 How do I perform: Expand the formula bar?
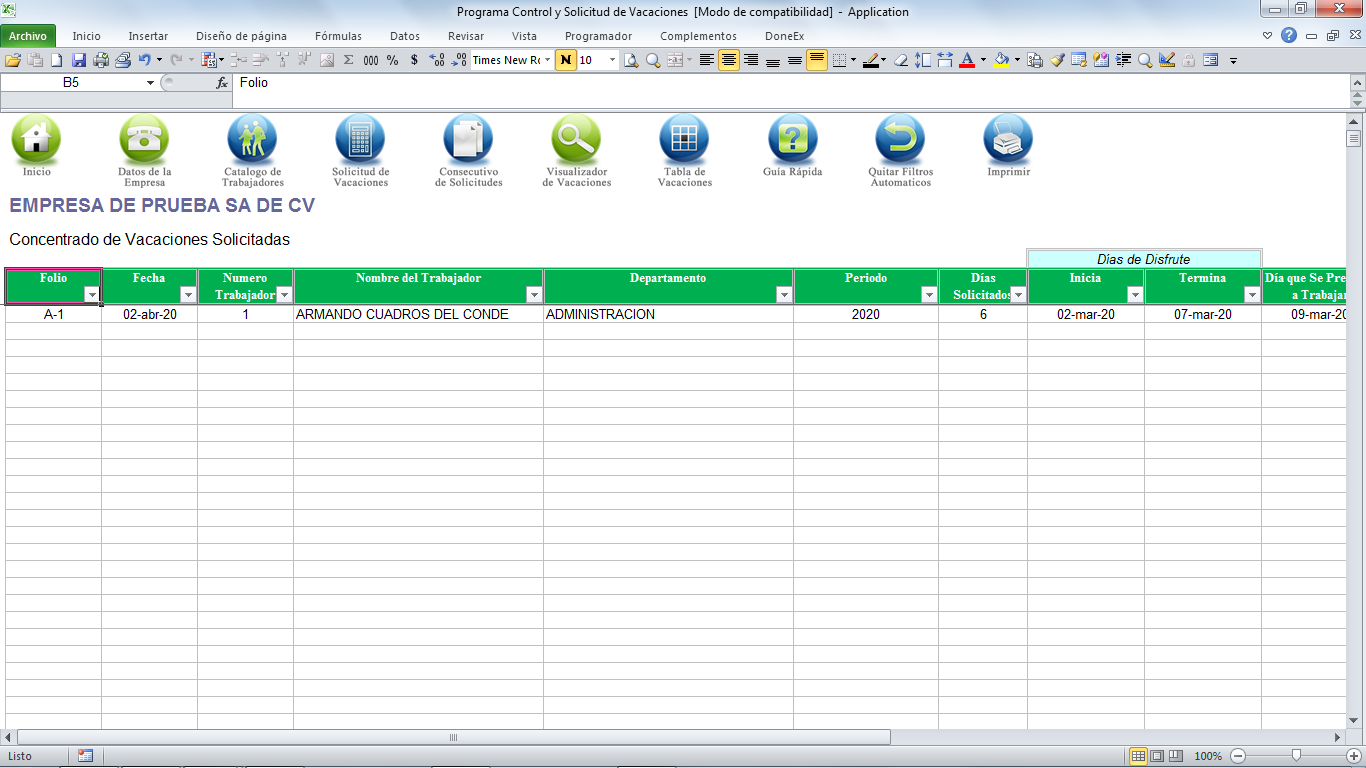(1357, 81)
